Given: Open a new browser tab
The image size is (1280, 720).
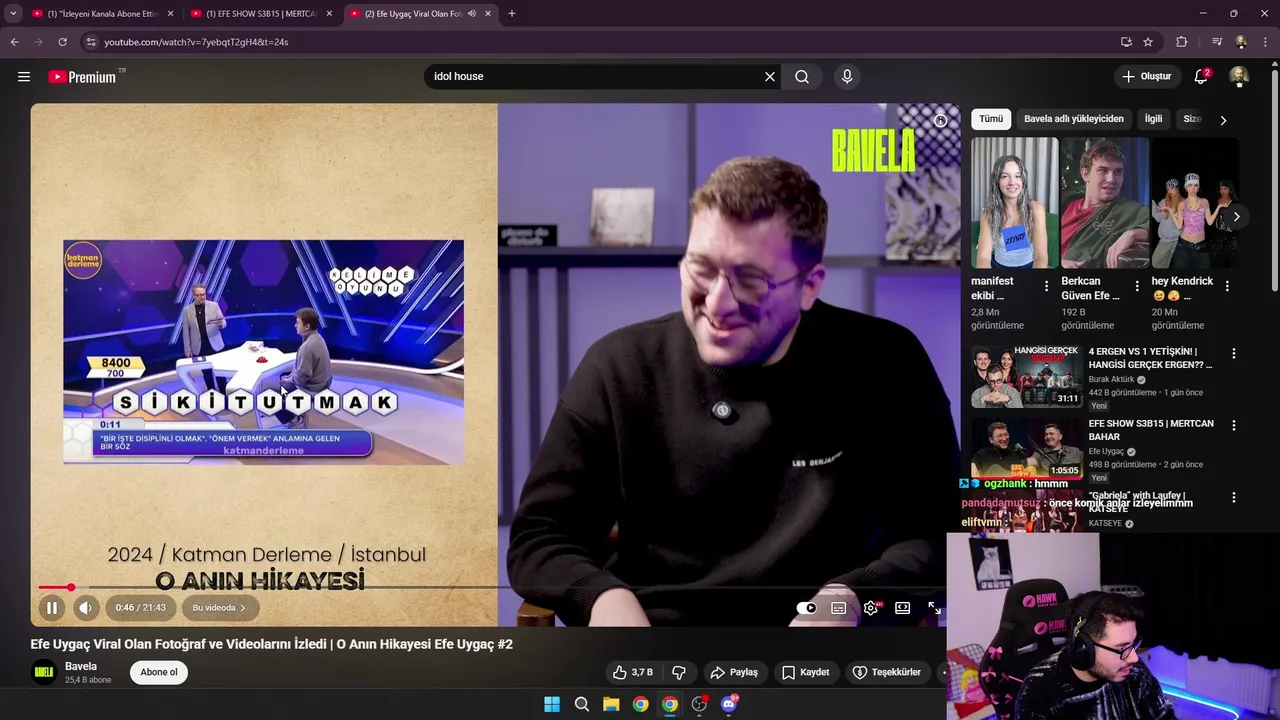Looking at the screenshot, I should click(512, 14).
